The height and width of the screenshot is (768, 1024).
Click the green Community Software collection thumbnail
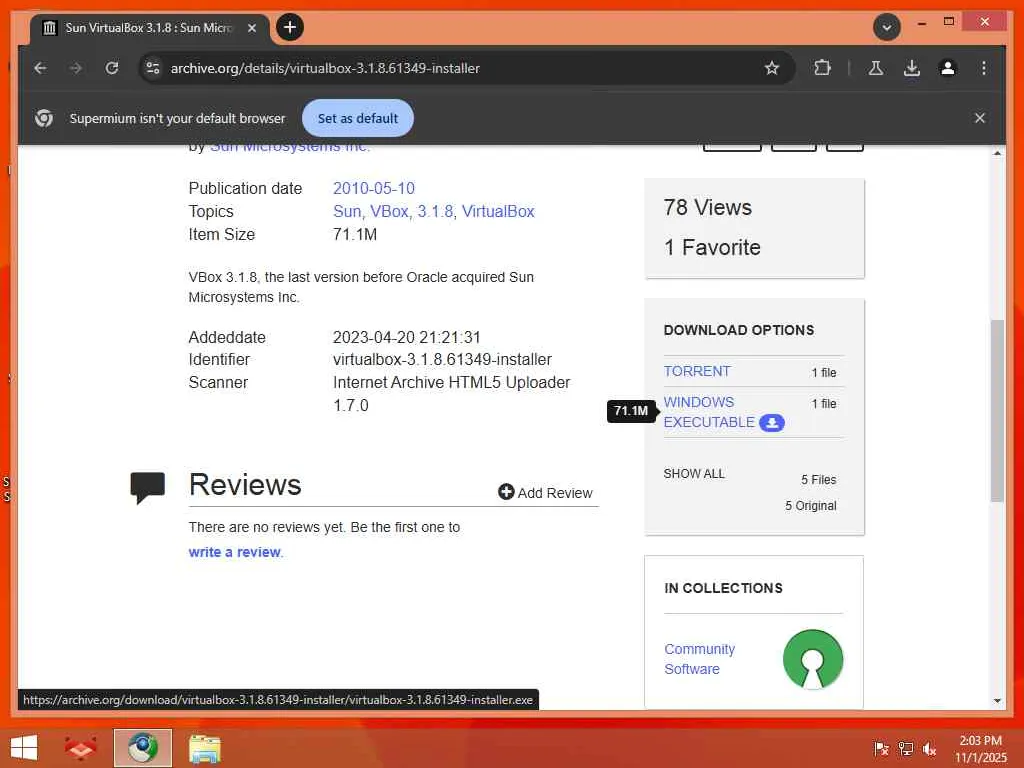pos(813,659)
